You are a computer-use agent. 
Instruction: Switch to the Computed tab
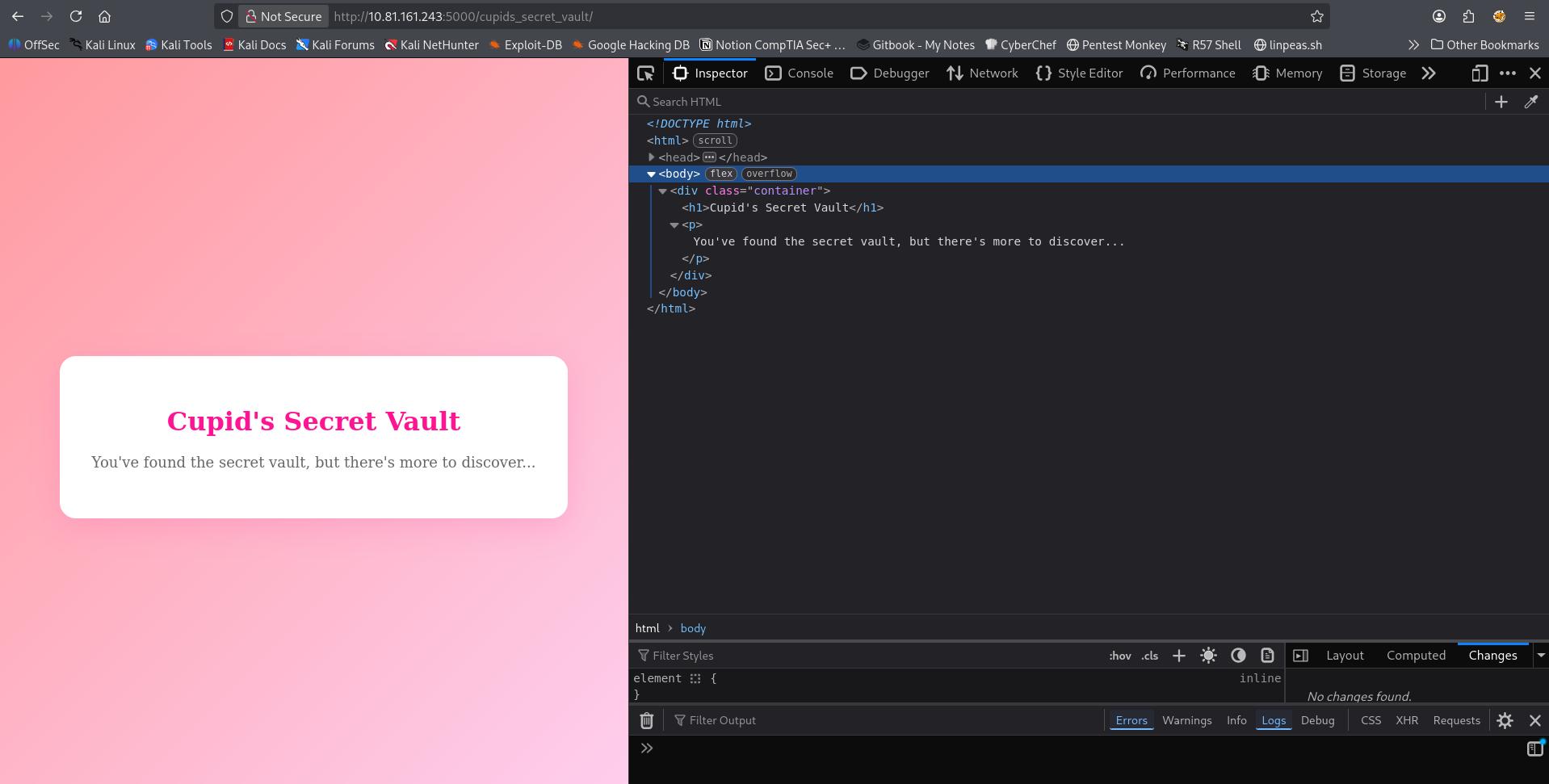tap(1416, 656)
